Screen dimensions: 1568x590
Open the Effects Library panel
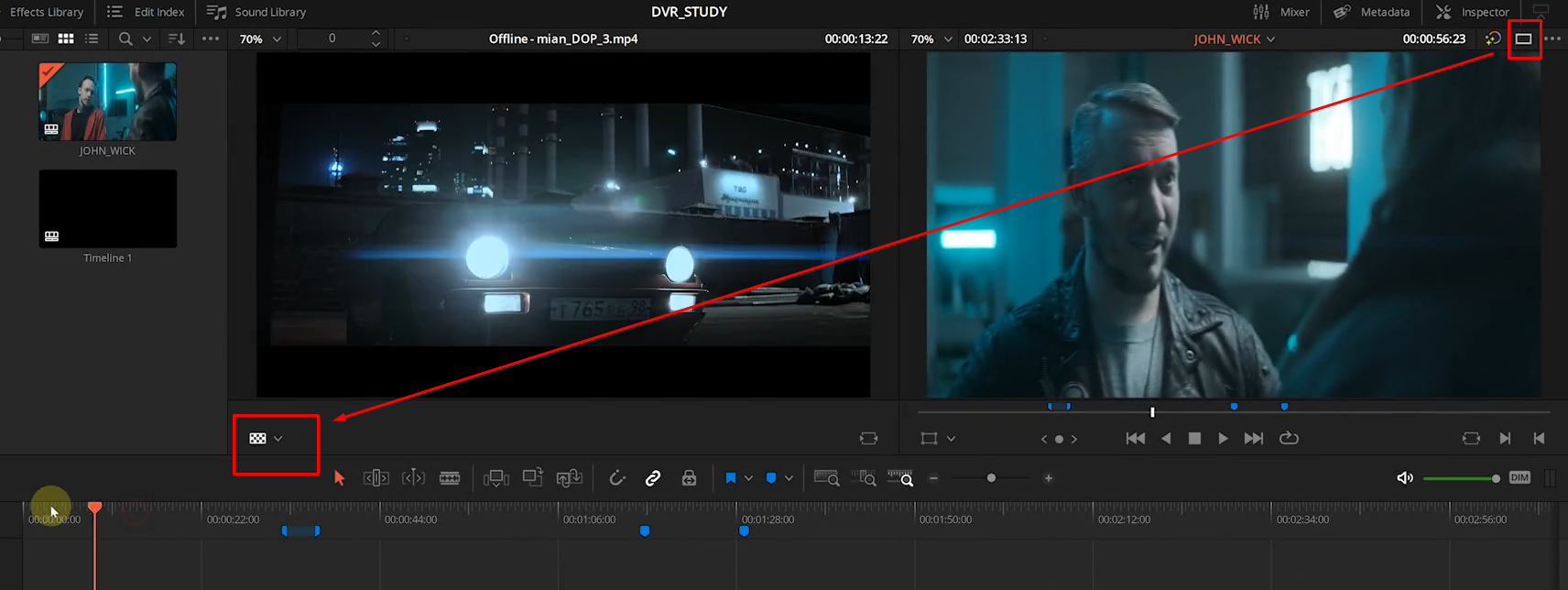tap(46, 12)
